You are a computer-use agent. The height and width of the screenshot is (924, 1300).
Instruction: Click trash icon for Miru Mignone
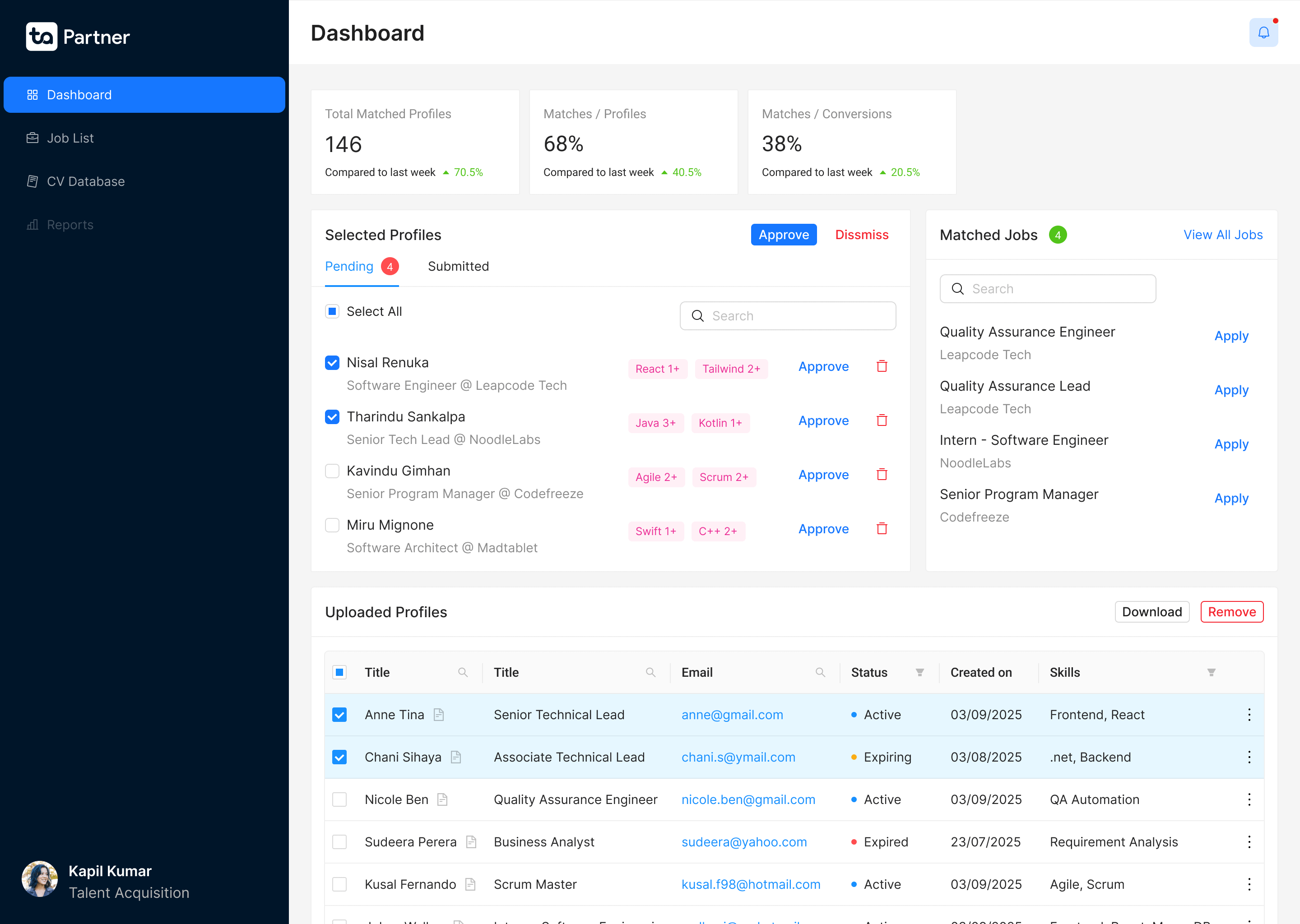[882, 529]
